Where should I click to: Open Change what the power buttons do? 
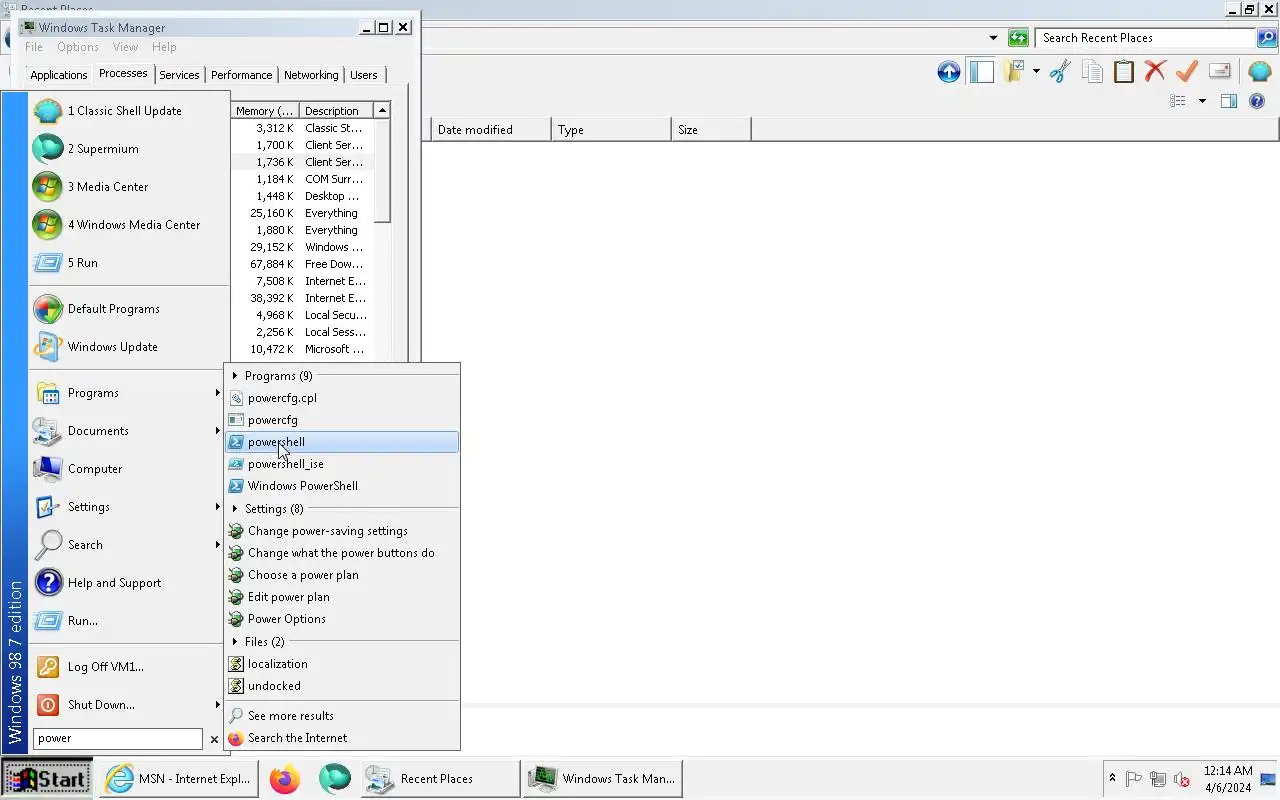click(342, 553)
